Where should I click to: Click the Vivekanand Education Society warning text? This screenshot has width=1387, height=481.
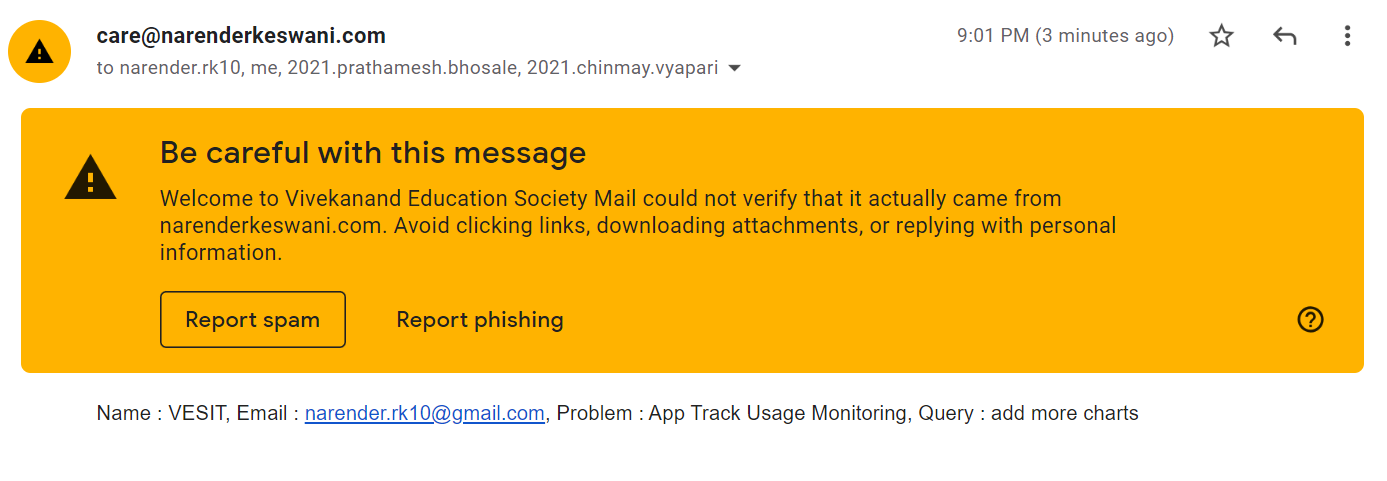click(x=638, y=225)
